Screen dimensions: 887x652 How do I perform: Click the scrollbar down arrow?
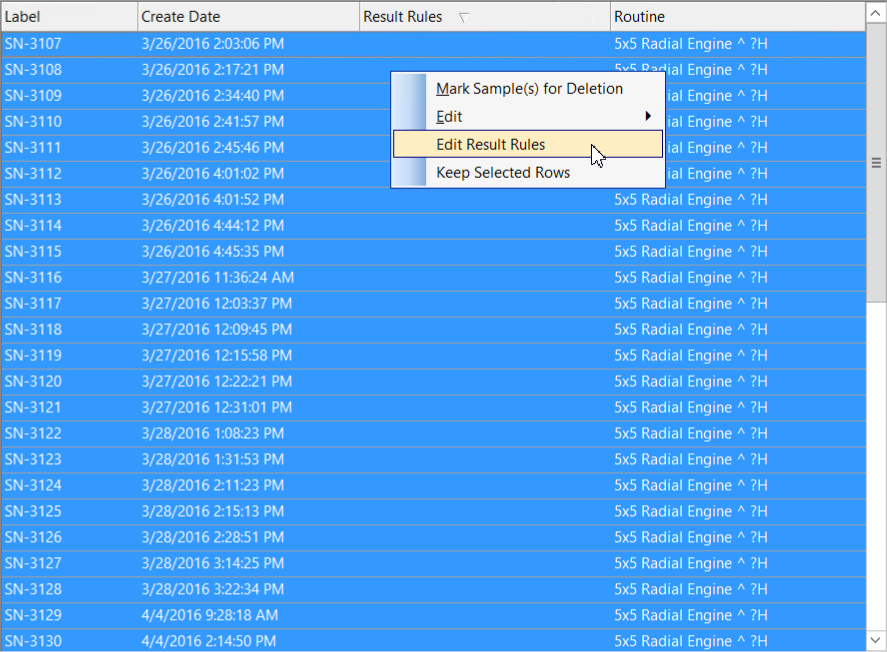[876, 637]
